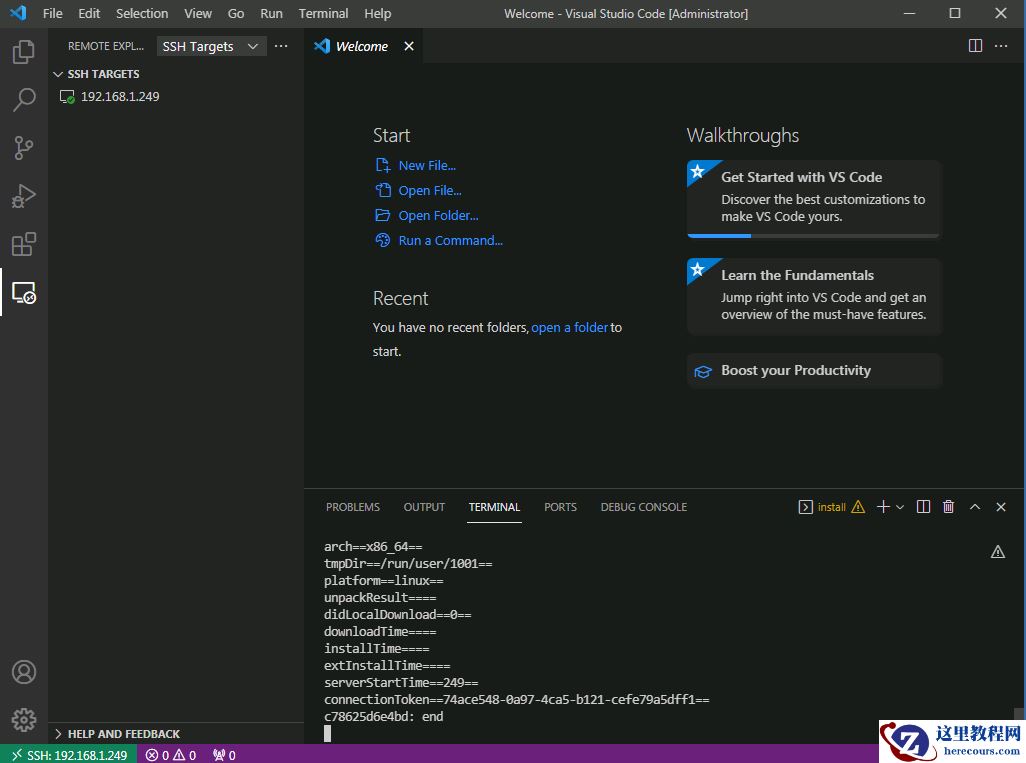Open the Terminal menu
Screen dimensions: 1026x763
(323, 13)
